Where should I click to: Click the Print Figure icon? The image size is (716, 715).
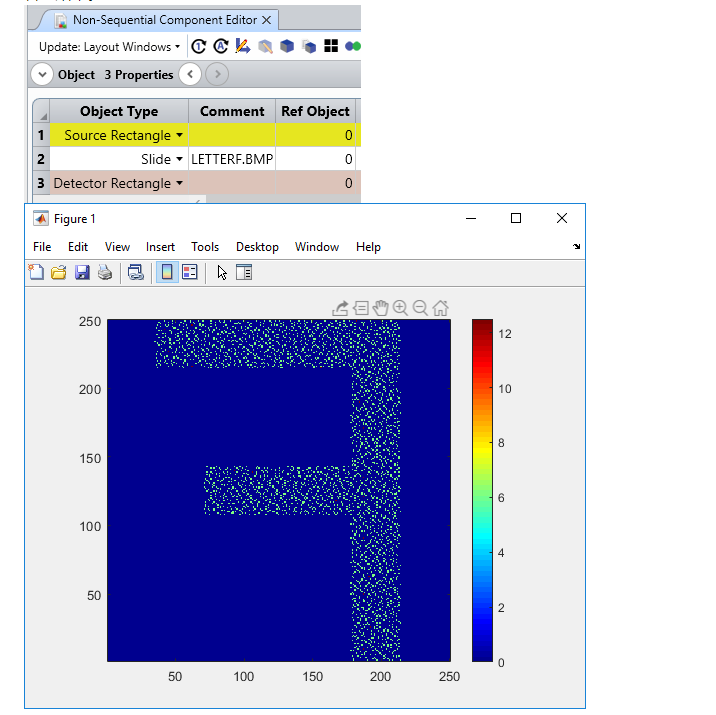(x=104, y=272)
